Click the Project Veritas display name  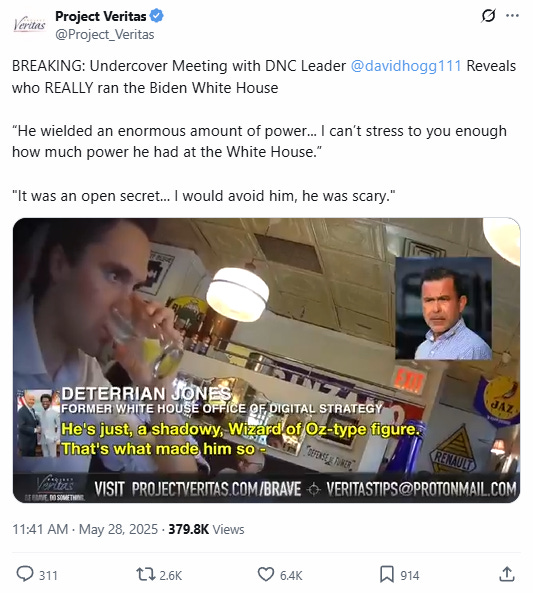(x=101, y=16)
